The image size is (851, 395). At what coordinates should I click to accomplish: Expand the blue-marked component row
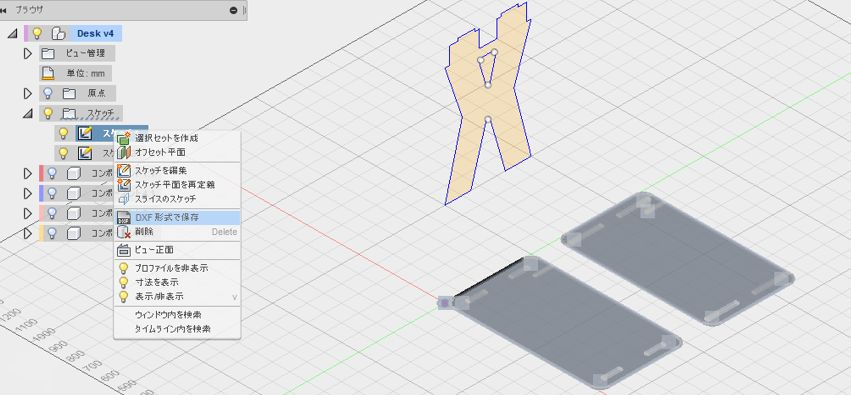(28, 194)
